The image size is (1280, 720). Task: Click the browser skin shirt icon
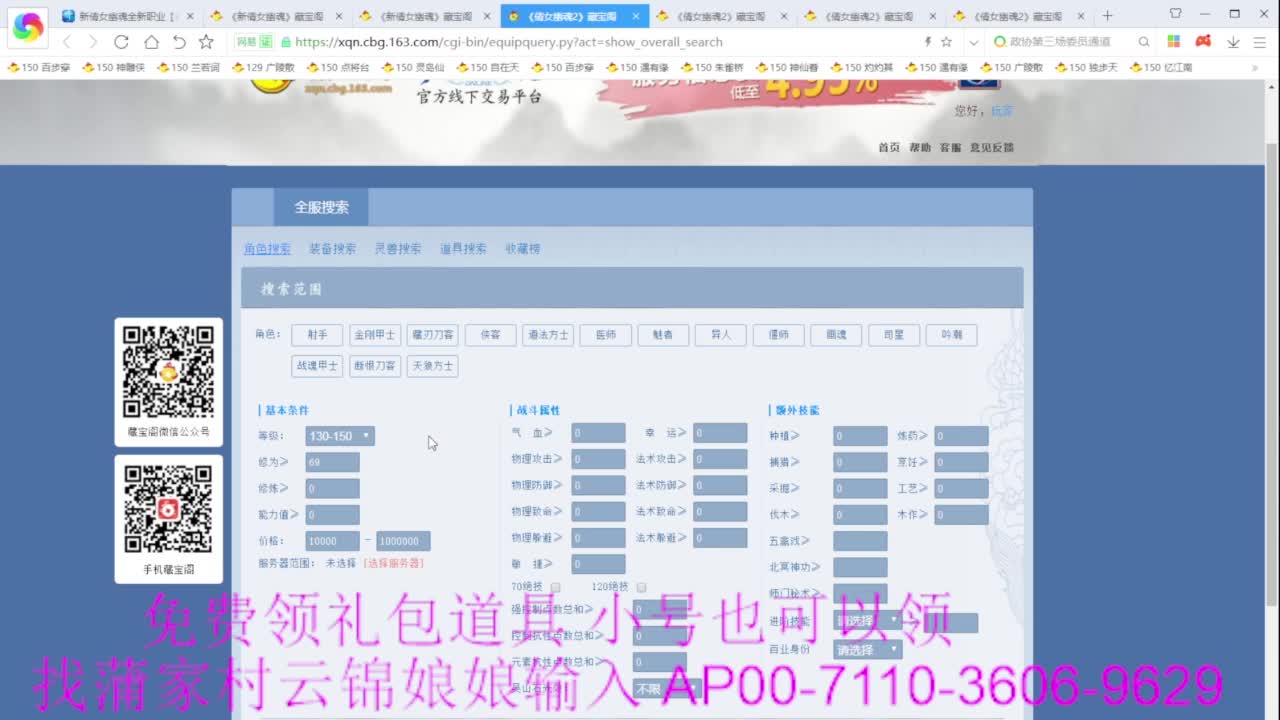tap(1175, 14)
